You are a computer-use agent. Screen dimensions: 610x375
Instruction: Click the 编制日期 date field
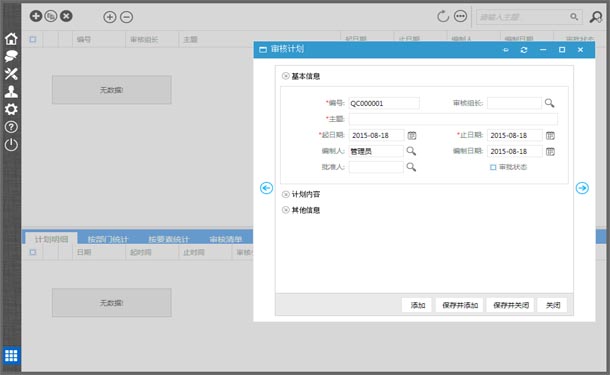pyautogui.click(x=514, y=151)
